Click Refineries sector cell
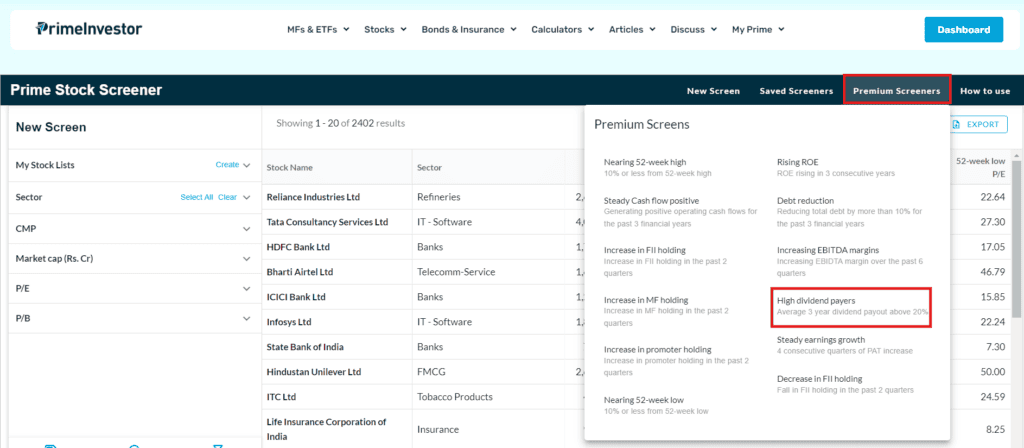The height and width of the screenshot is (448, 1024). (x=439, y=197)
